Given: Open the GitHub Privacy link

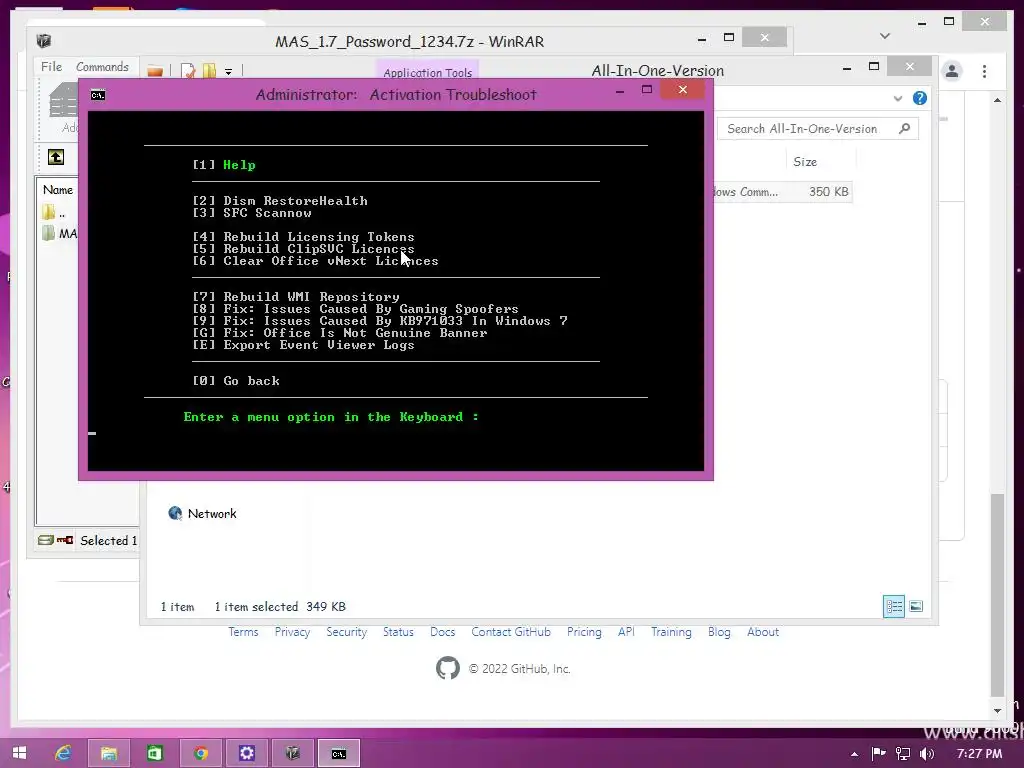Looking at the screenshot, I should click(x=292, y=632).
